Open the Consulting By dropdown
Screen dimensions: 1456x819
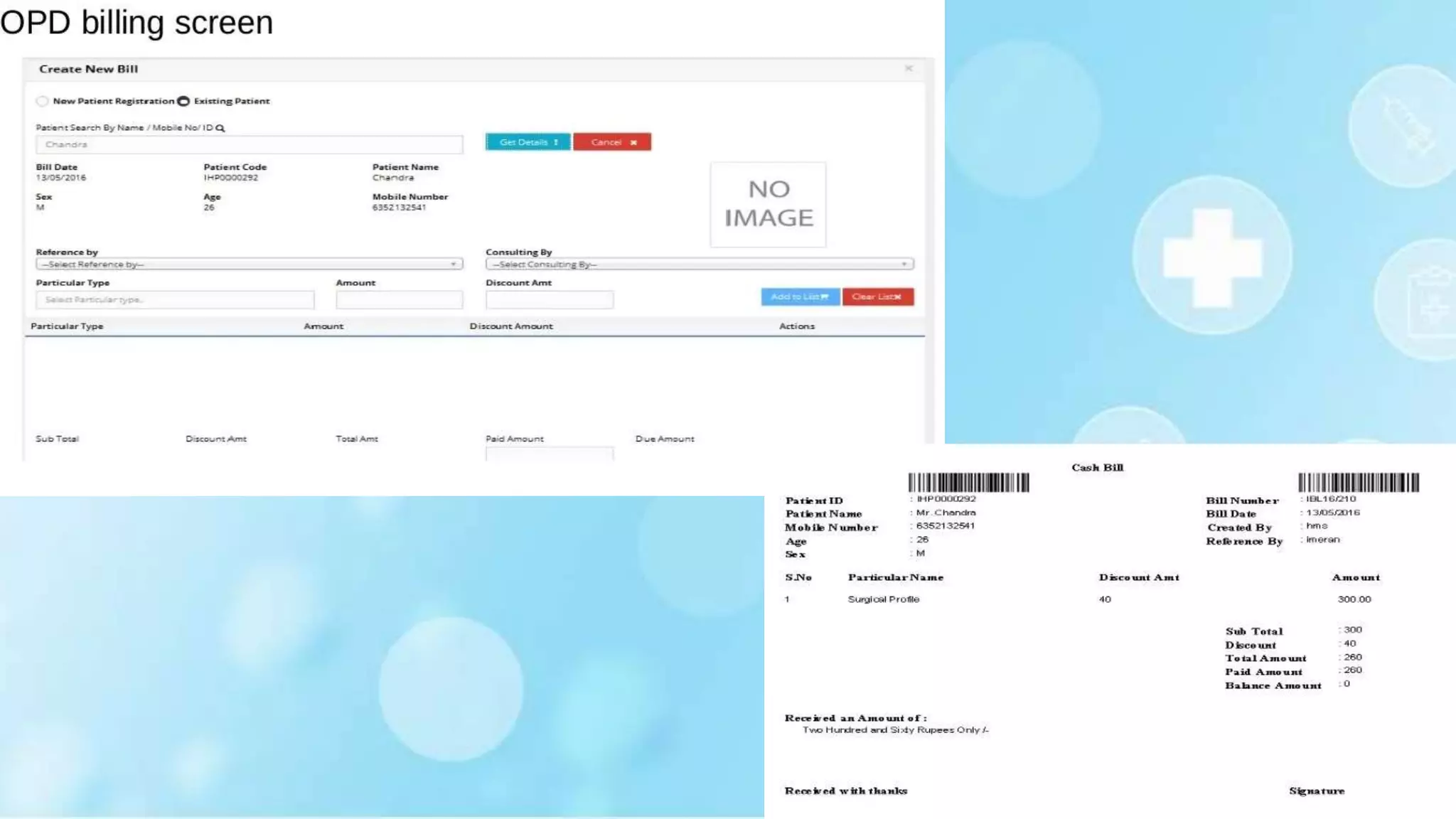[x=700, y=264]
